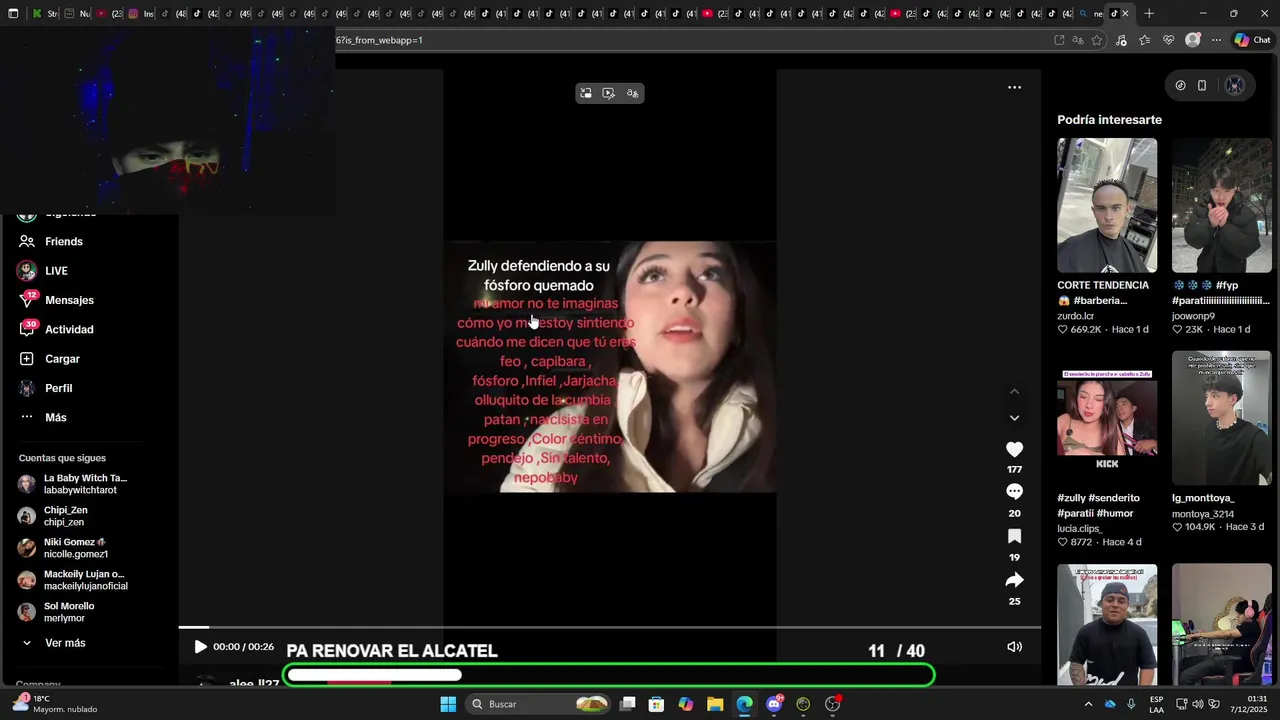The width and height of the screenshot is (1280, 720).
Task: Open Chipi_Zen account
Action: coord(65,516)
